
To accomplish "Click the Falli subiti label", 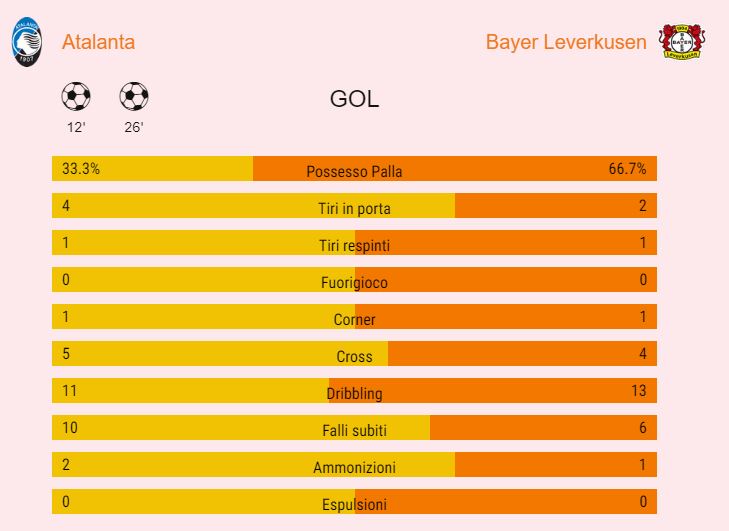I will (354, 431).
